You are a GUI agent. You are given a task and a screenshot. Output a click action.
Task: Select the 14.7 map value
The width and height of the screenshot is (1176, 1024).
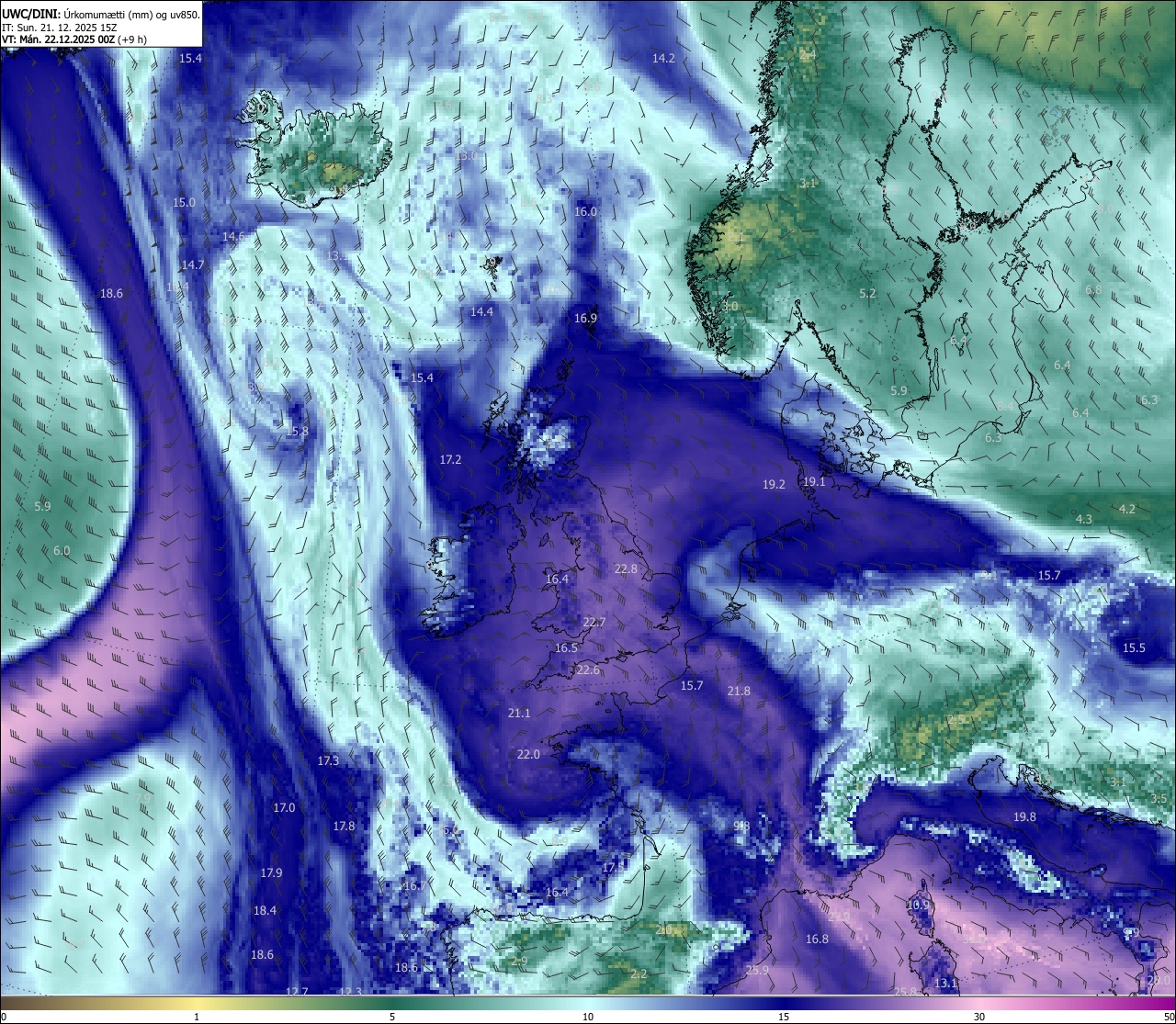(x=193, y=264)
